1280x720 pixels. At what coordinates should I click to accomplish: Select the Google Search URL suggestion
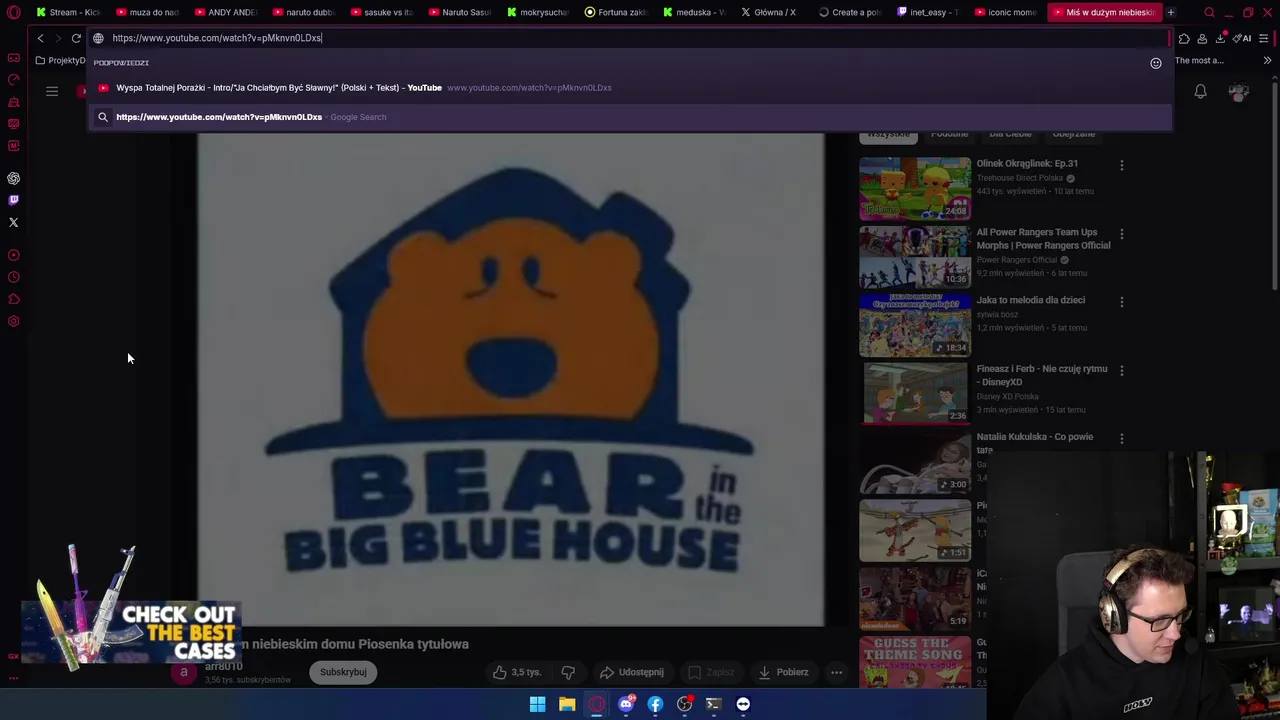[630, 117]
